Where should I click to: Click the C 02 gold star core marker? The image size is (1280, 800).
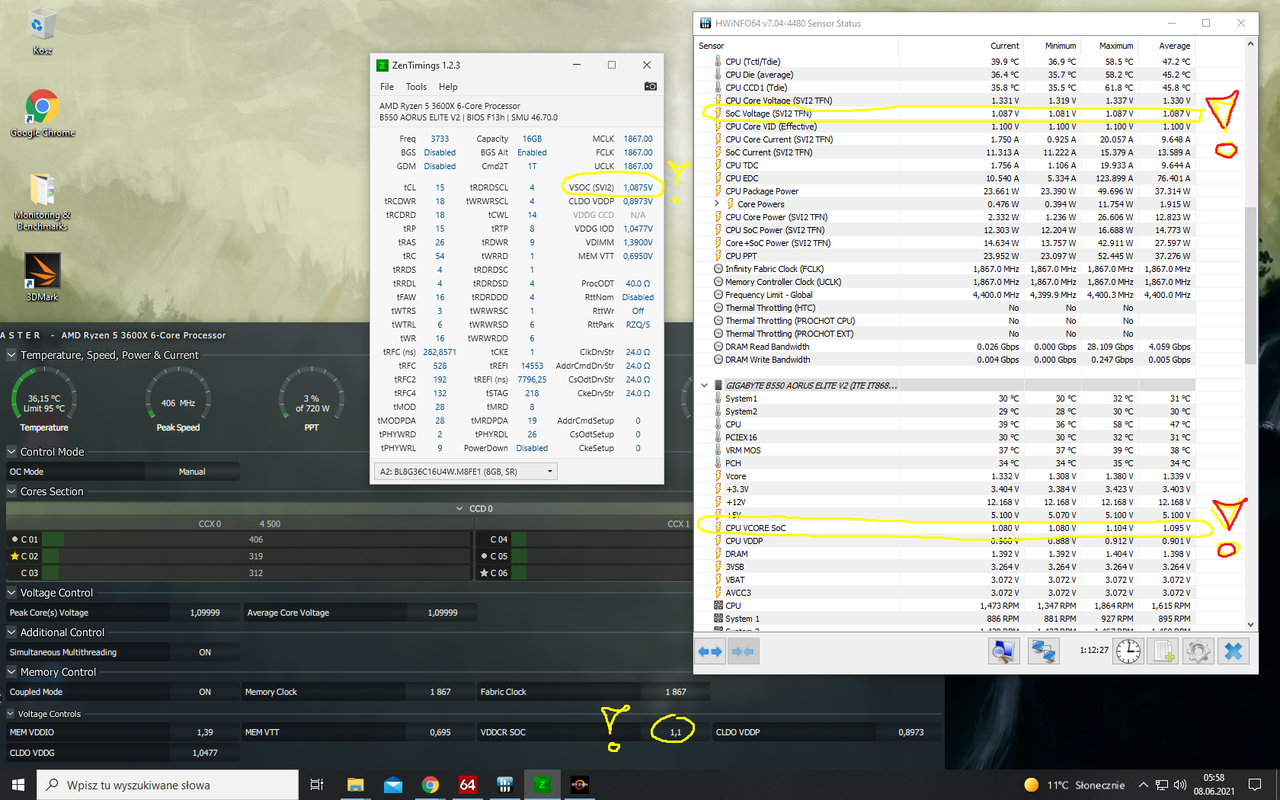(14, 556)
